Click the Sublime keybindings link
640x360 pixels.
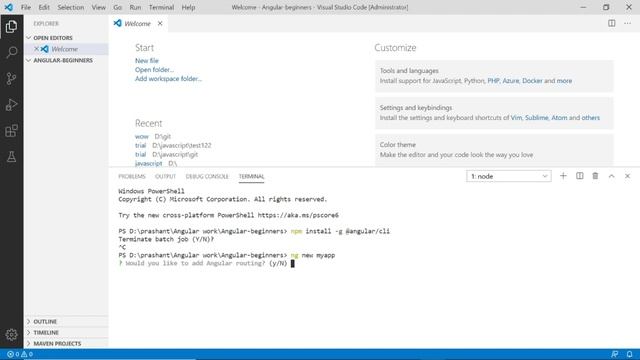(x=536, y=118)
